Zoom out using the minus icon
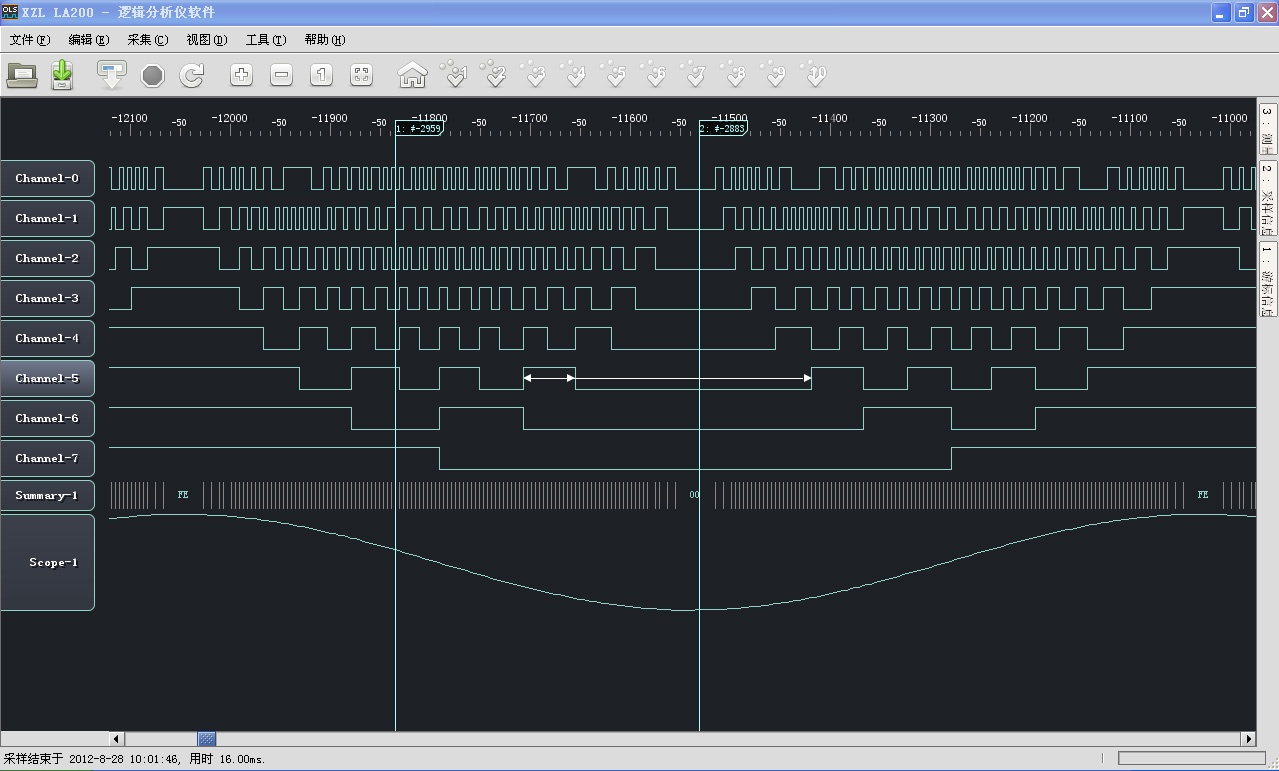The width and height of the screenshot is (1279, 771). pyautogui.click(x=281, y=75)
